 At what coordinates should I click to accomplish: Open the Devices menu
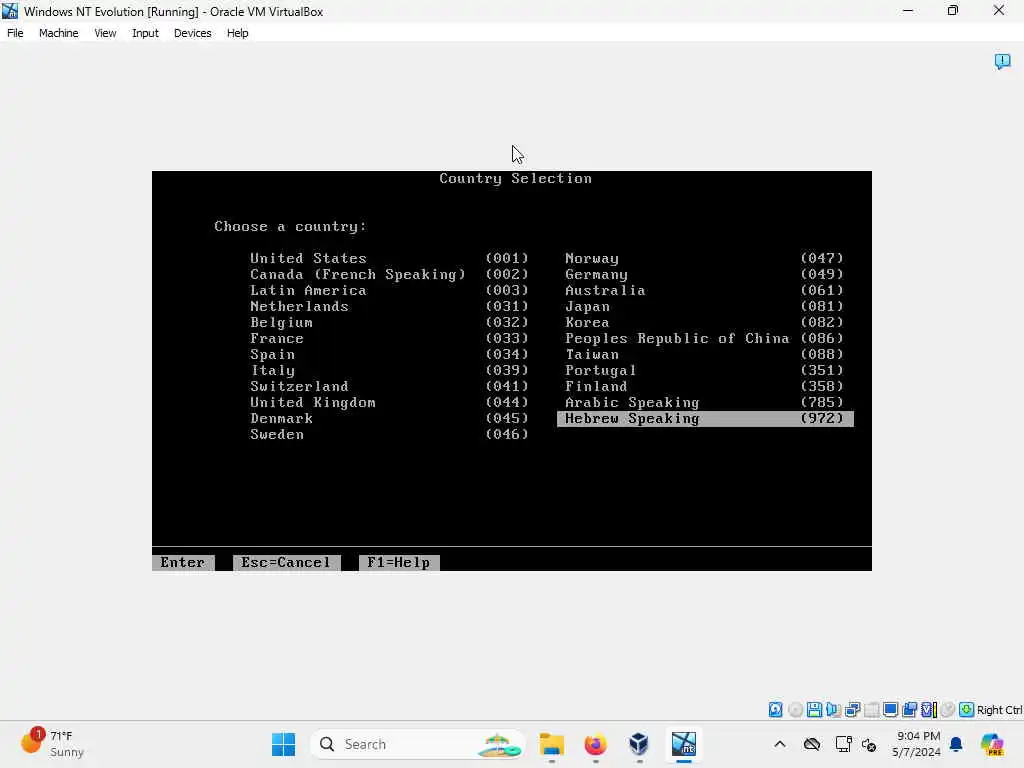click(x=192, y=33)
